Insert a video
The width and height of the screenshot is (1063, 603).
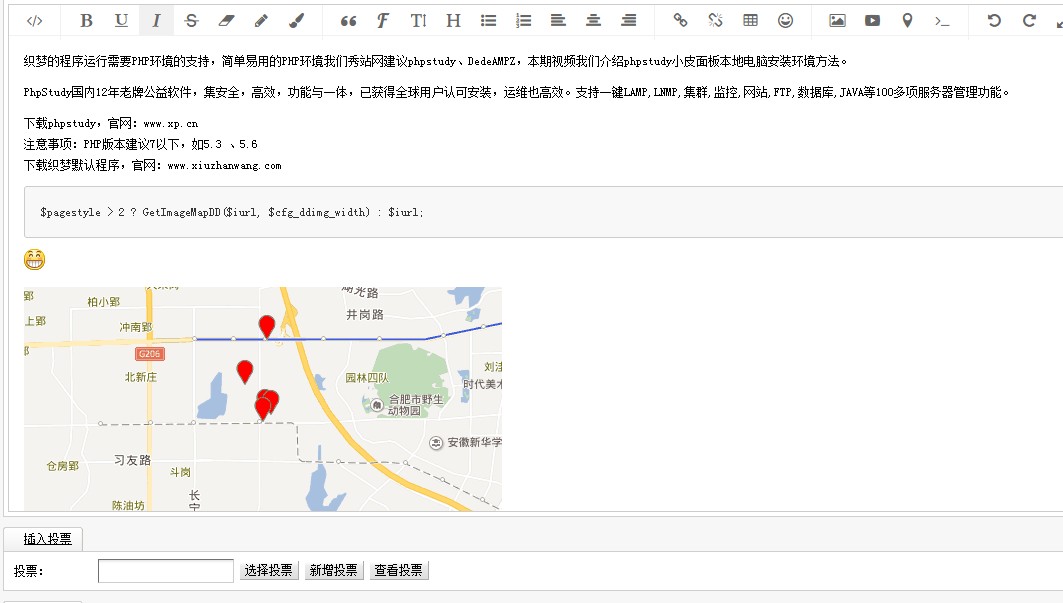point(872,20)
